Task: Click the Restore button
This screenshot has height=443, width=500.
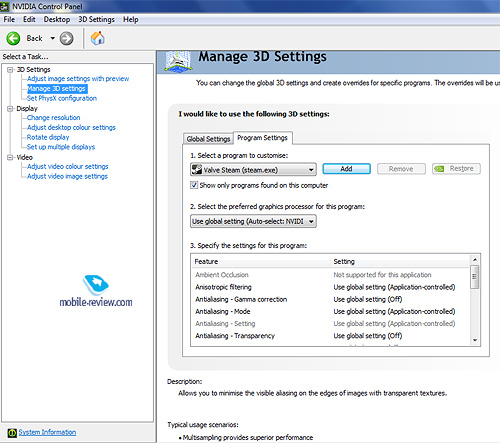Action: tap(456, 169)
